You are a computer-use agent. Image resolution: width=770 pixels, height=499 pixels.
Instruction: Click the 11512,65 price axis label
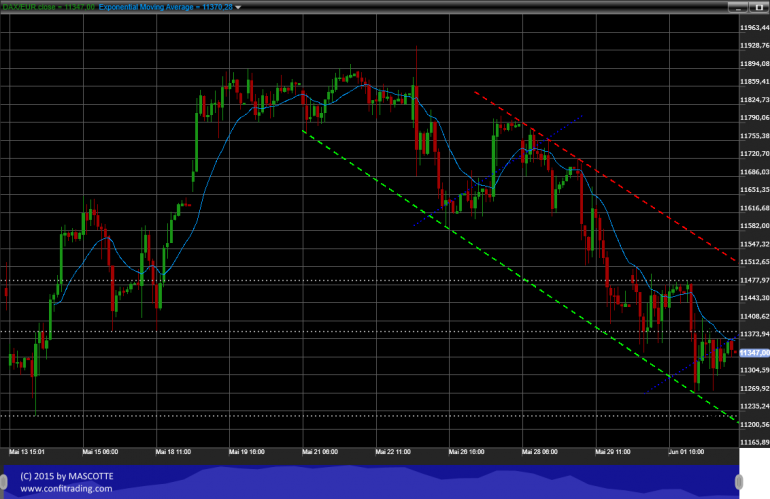755,262
